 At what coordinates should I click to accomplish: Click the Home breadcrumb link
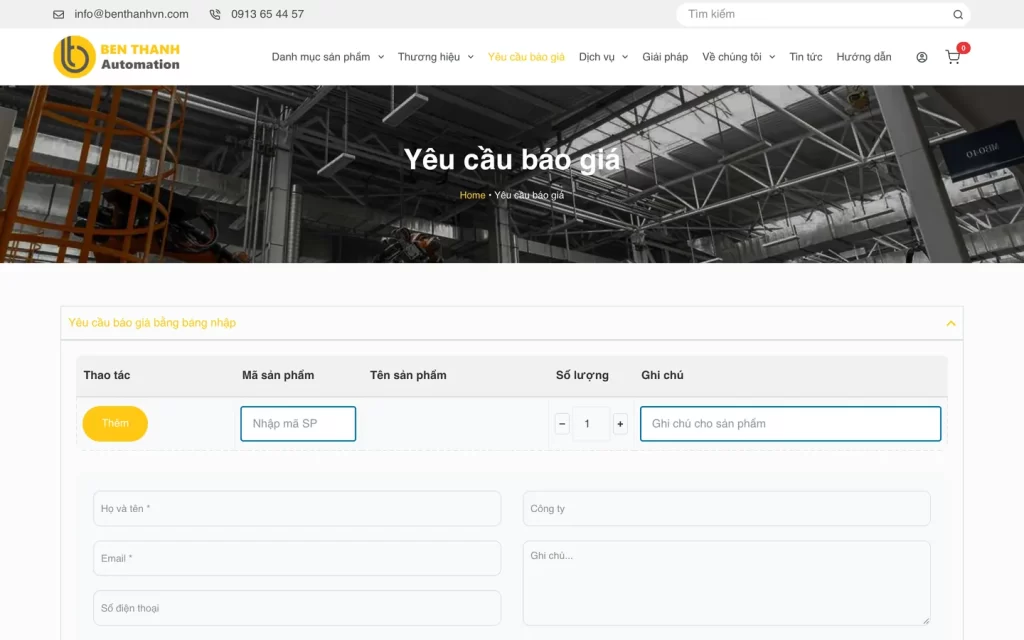tap(472, 195)
